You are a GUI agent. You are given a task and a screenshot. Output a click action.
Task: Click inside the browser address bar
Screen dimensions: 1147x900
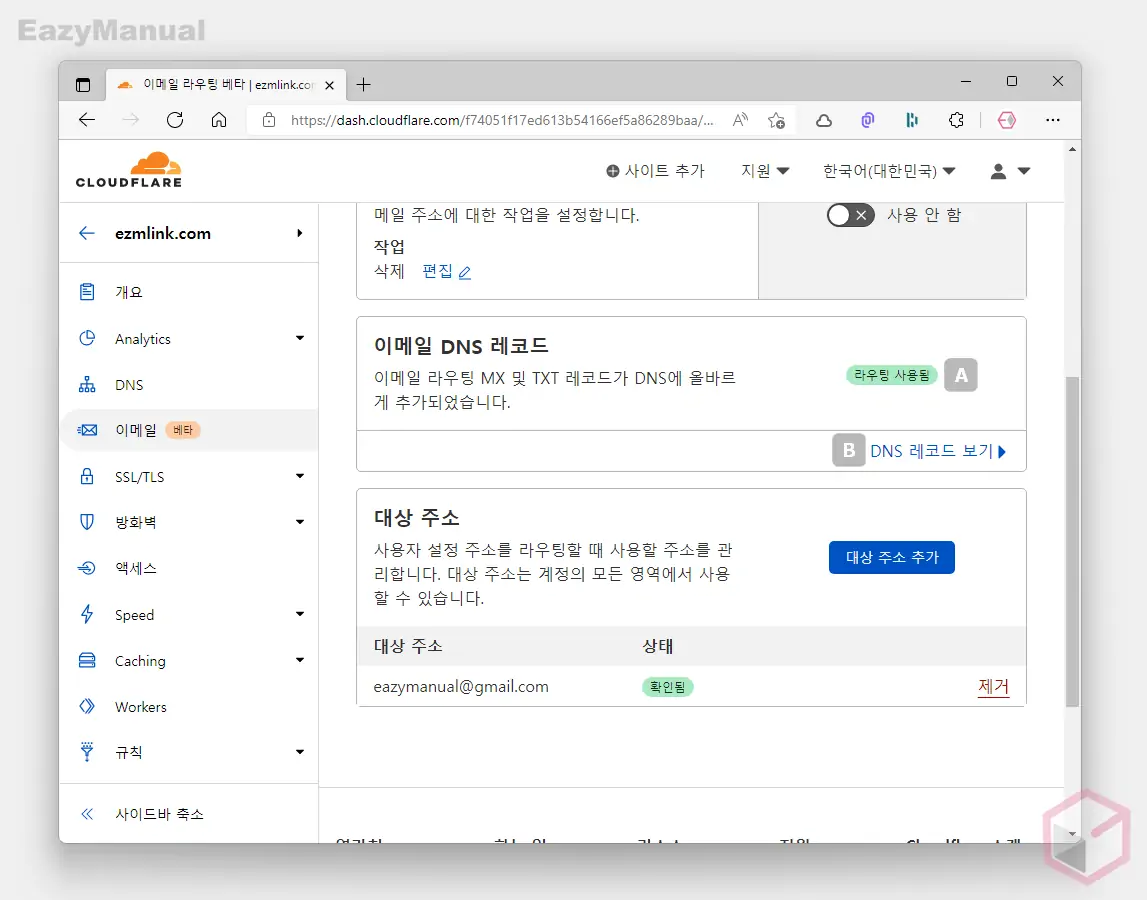coord(500,119)
